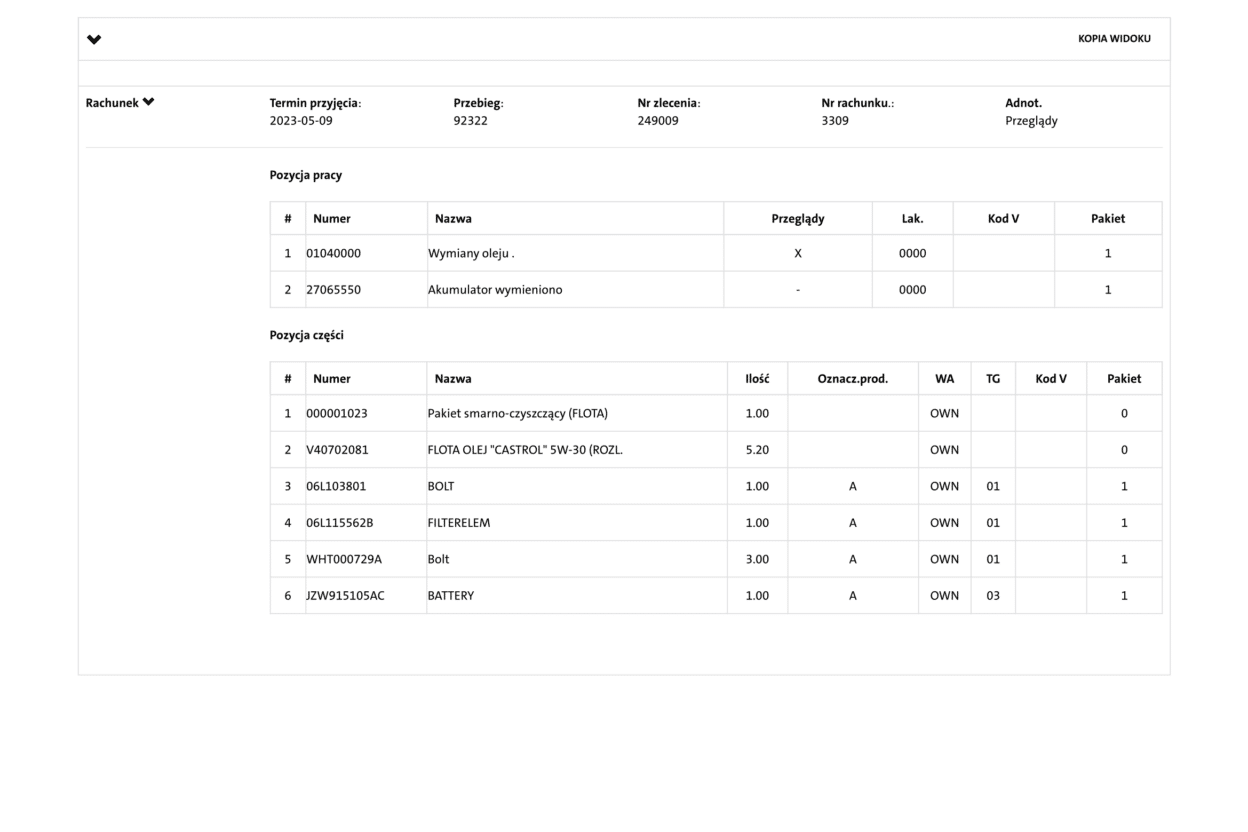The height and width of the screenshot is (832, 1248).
Task: Select the FLOTA OLEJ CASTROL row
Action: 525,450
